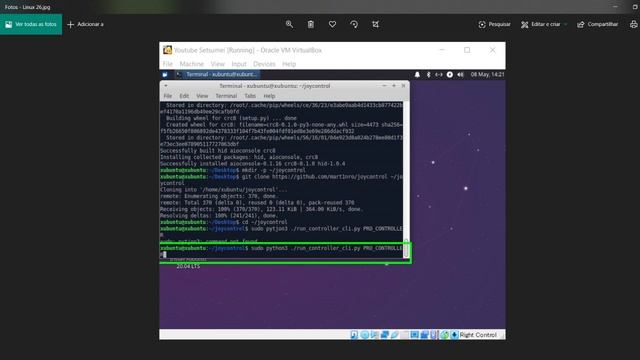640x360 pixels.
Task: Open Terminal window 'Terminal' menu
Action: (226, 96)
